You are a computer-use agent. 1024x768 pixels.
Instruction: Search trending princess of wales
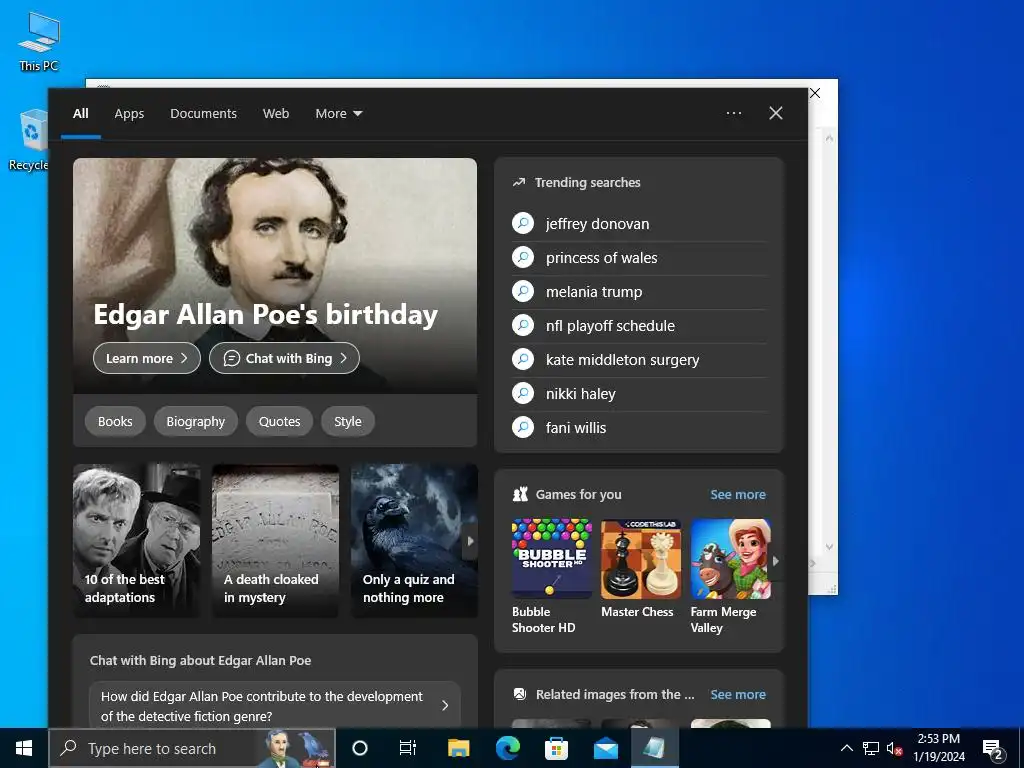639,258
